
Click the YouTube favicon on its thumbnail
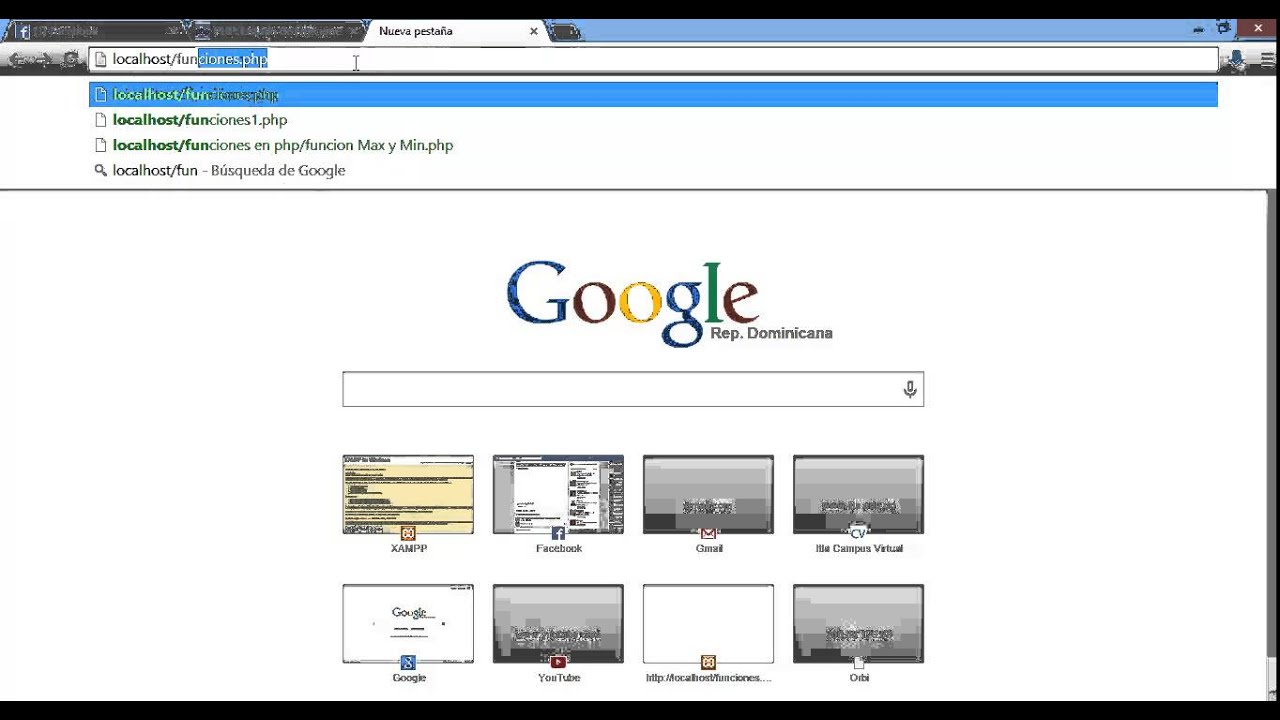click(558, 662)
